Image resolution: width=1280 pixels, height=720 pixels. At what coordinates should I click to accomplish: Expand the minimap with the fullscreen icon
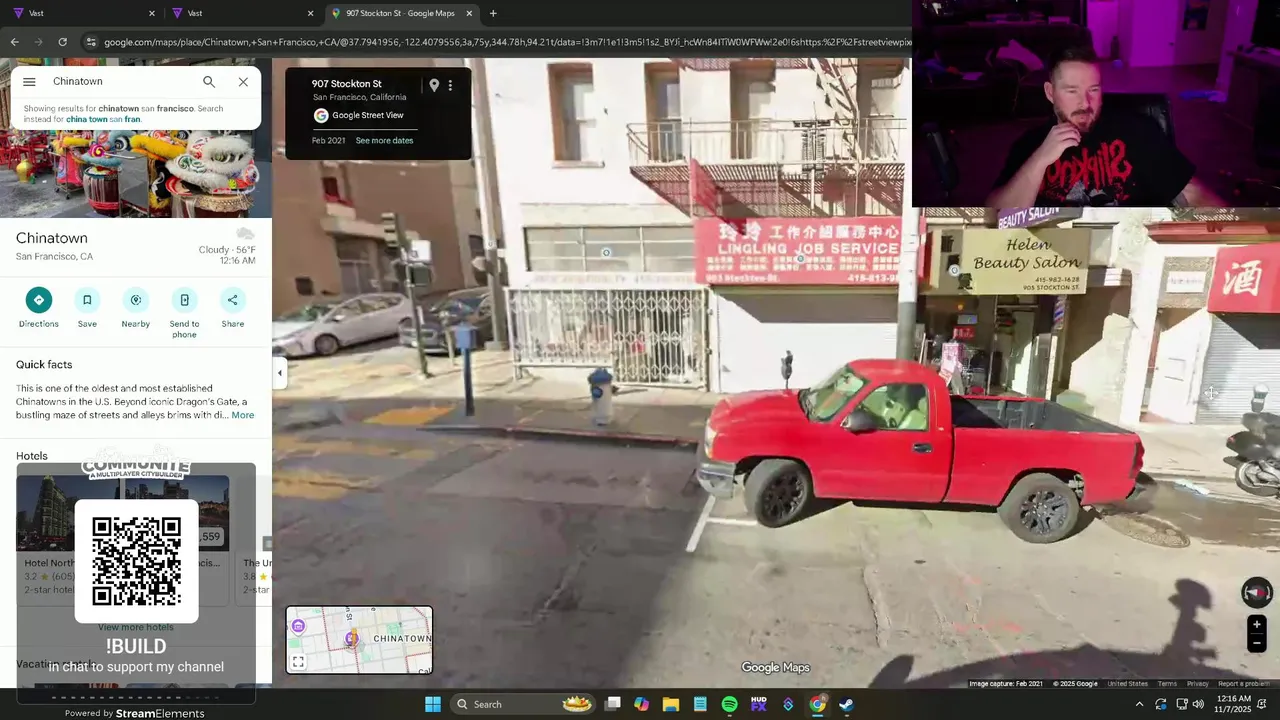pos(298,662)
